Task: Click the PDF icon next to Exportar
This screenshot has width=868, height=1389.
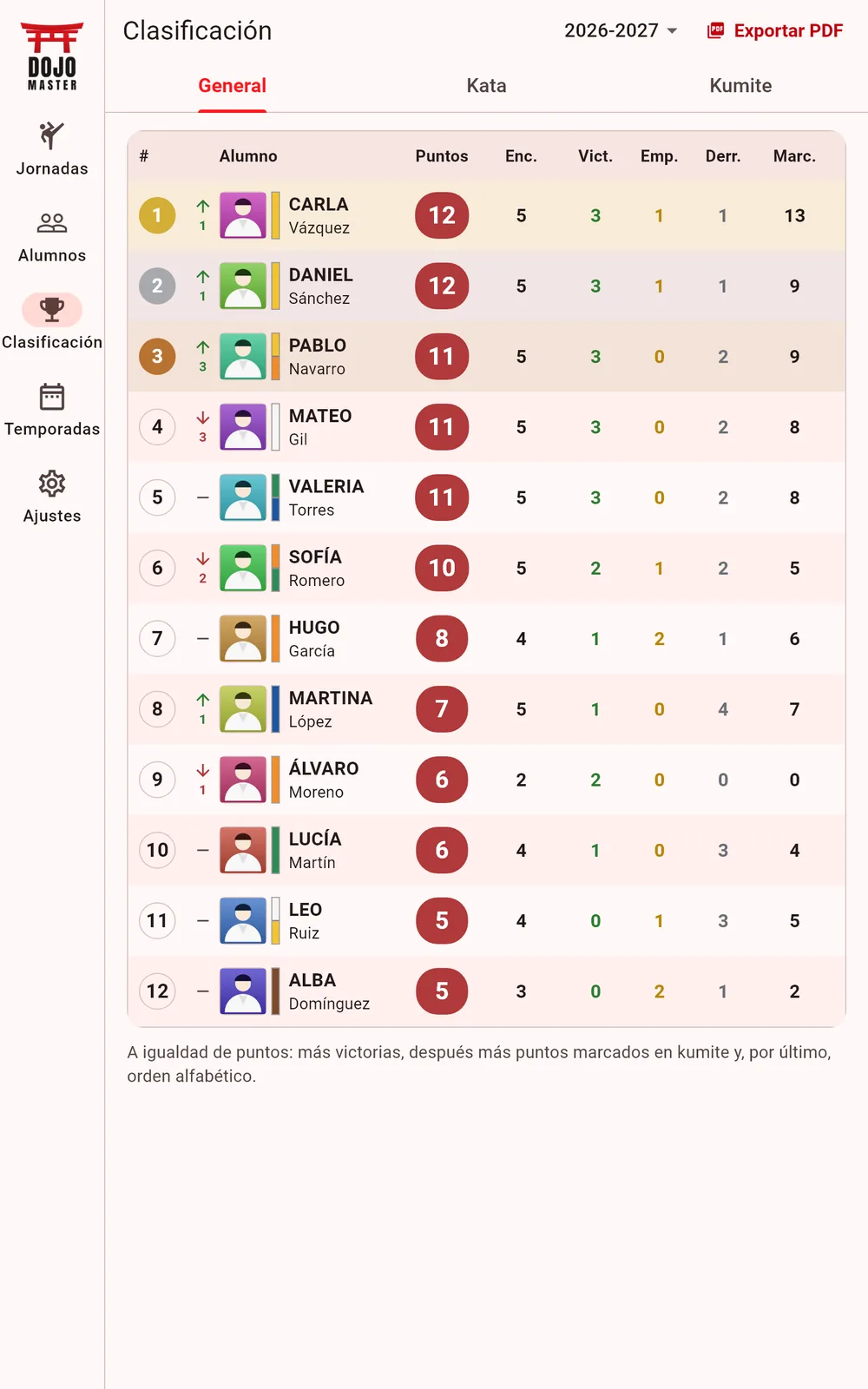Action: tap(716, 30)
